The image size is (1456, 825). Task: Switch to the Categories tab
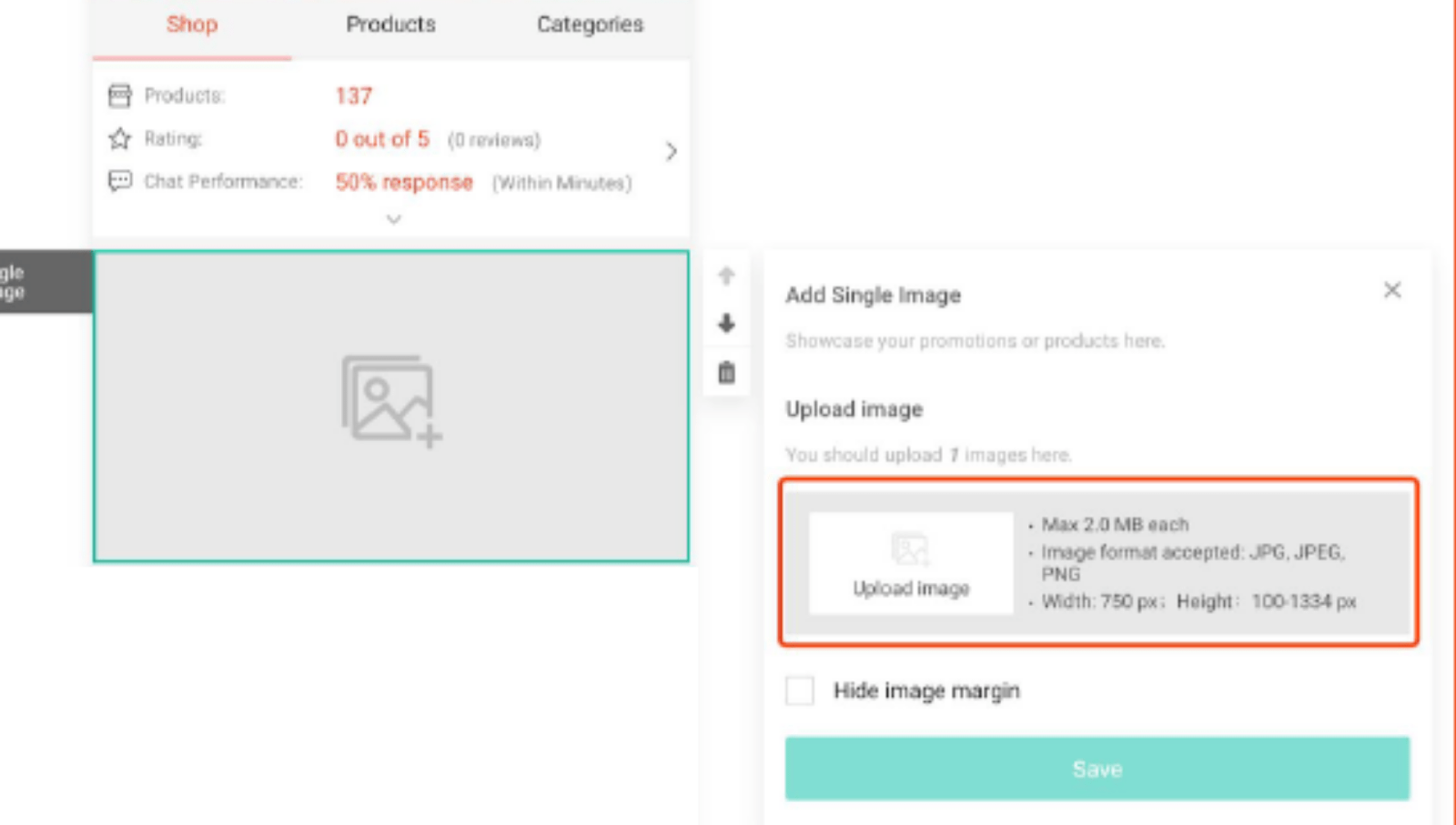590,25
